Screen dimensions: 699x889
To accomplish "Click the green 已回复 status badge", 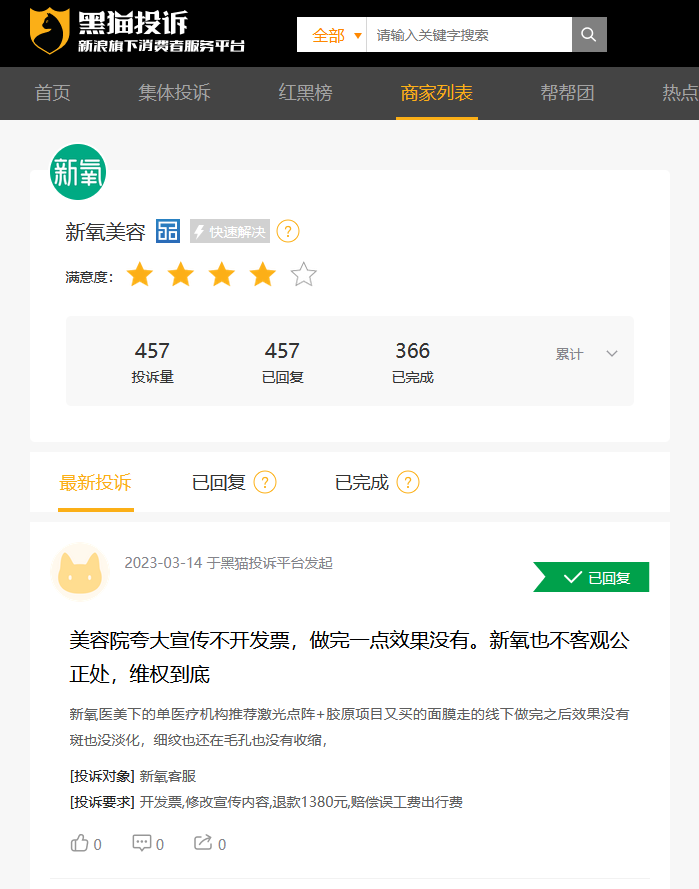I will (591, 577).
